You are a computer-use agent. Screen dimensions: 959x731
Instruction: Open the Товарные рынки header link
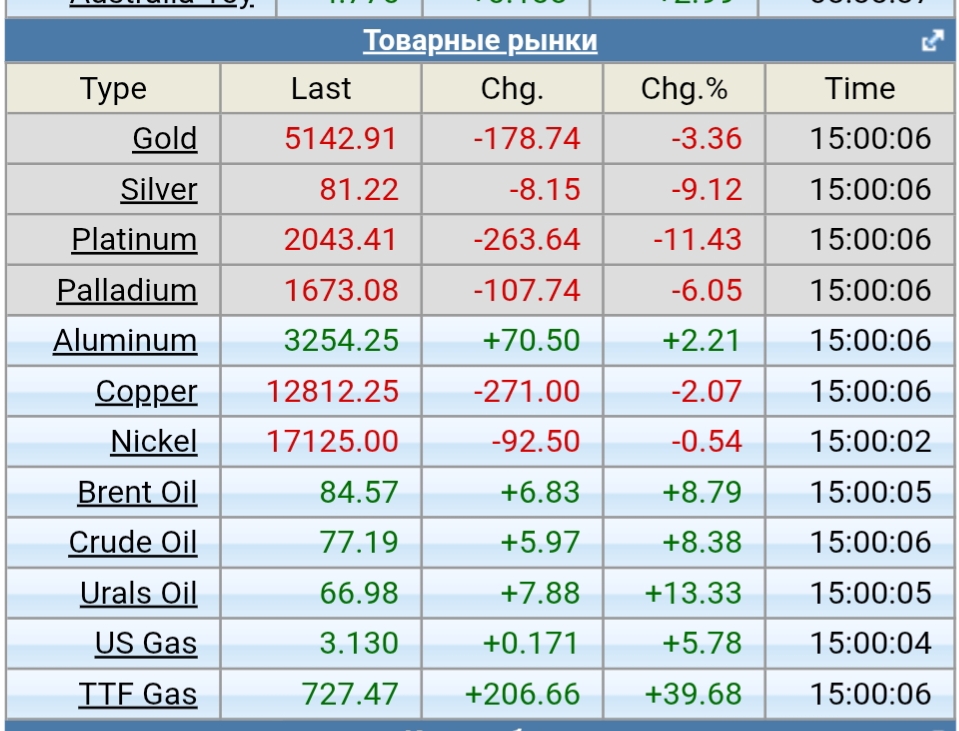tap(480, 41)
